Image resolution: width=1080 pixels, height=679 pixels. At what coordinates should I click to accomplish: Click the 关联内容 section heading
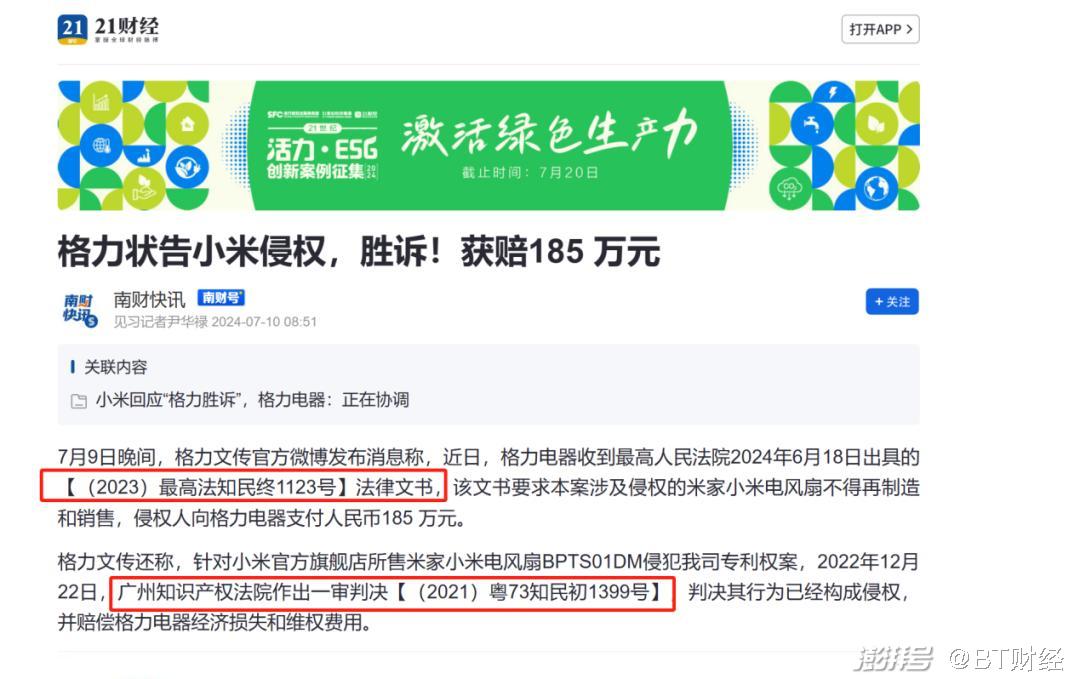click(x=116, y=367)
